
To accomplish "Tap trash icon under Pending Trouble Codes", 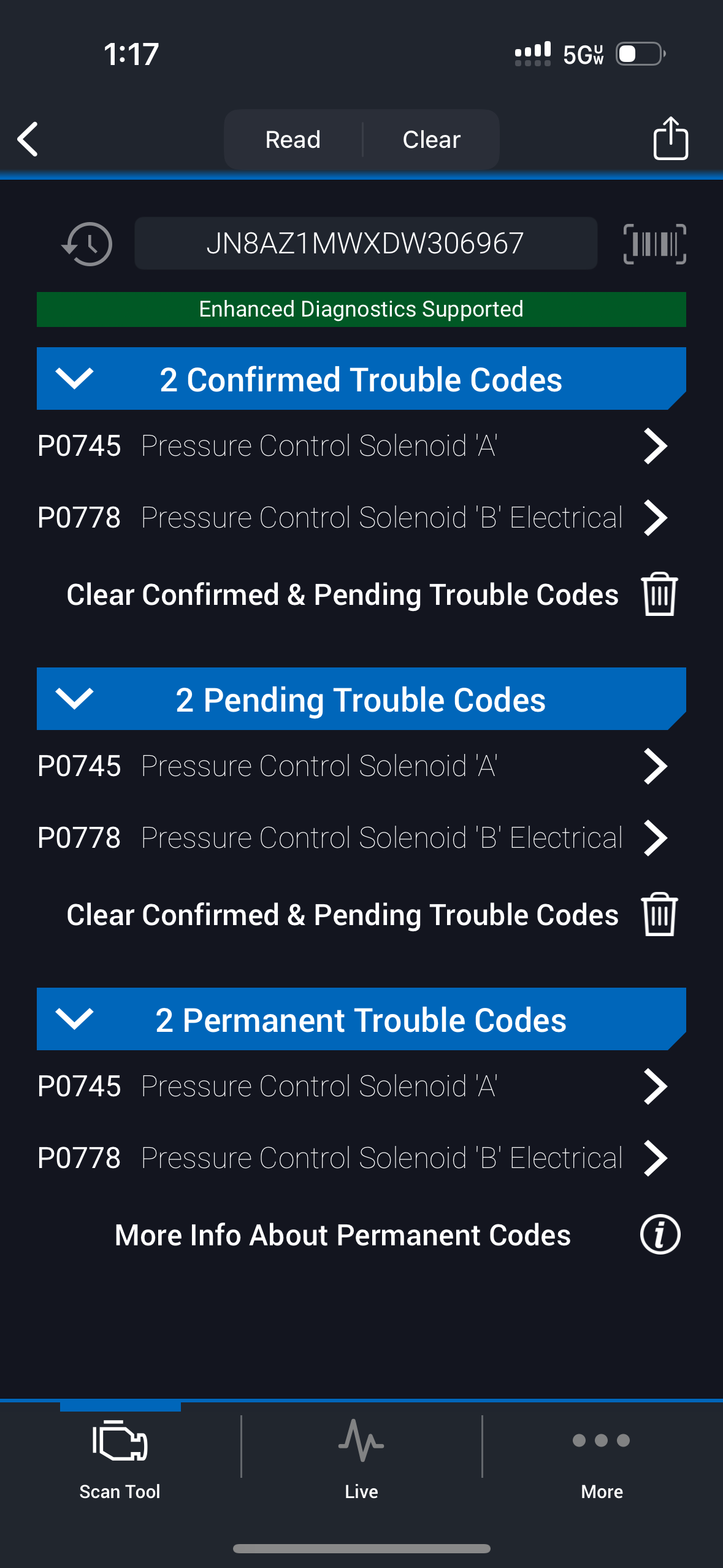I will tap(659, 914).
